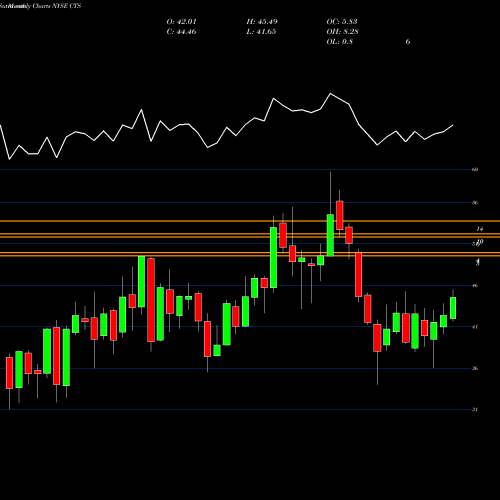Screen dimensions: 500x500
Task: Click the '46' price axis label
Action: (x=475, y=285)
